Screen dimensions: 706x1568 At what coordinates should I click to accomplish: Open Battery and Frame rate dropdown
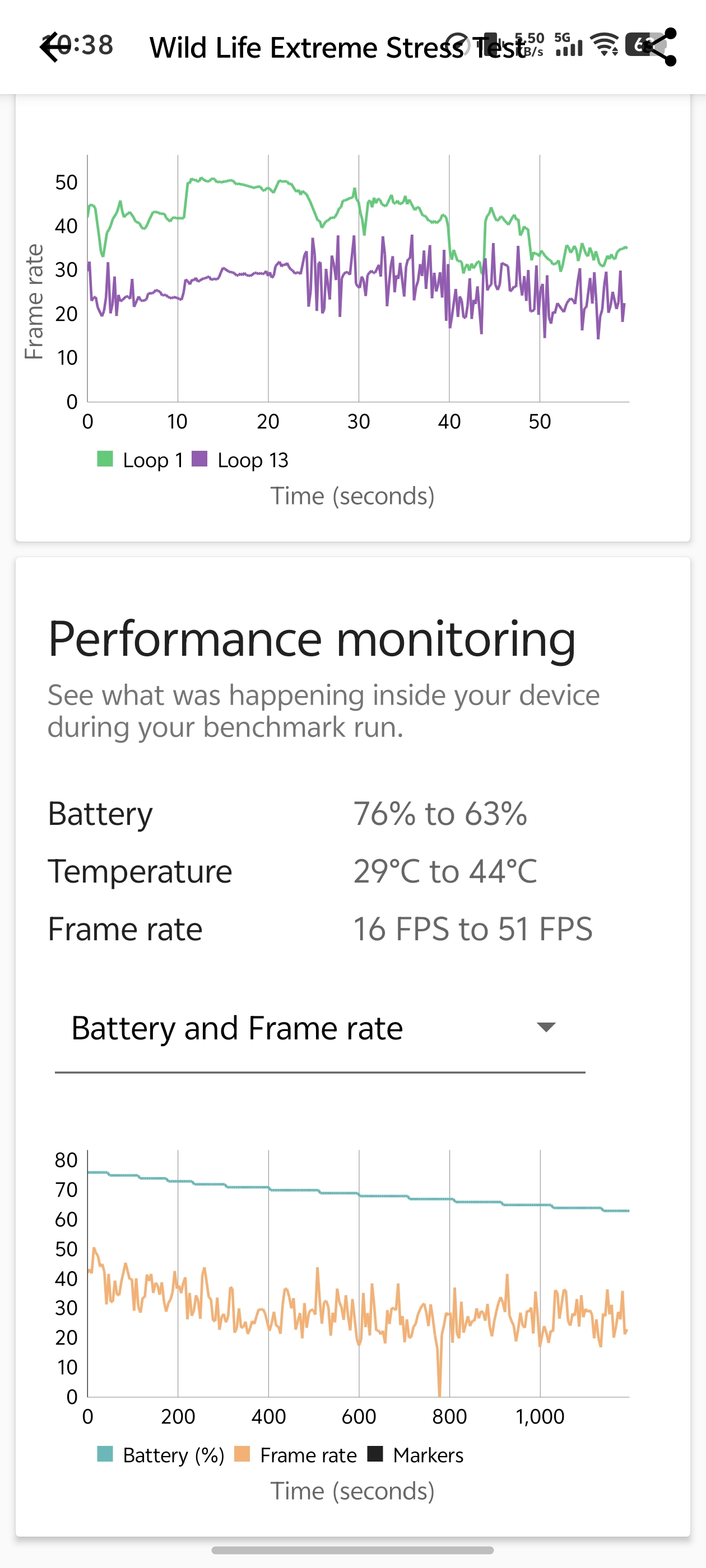click(319, 1029)
